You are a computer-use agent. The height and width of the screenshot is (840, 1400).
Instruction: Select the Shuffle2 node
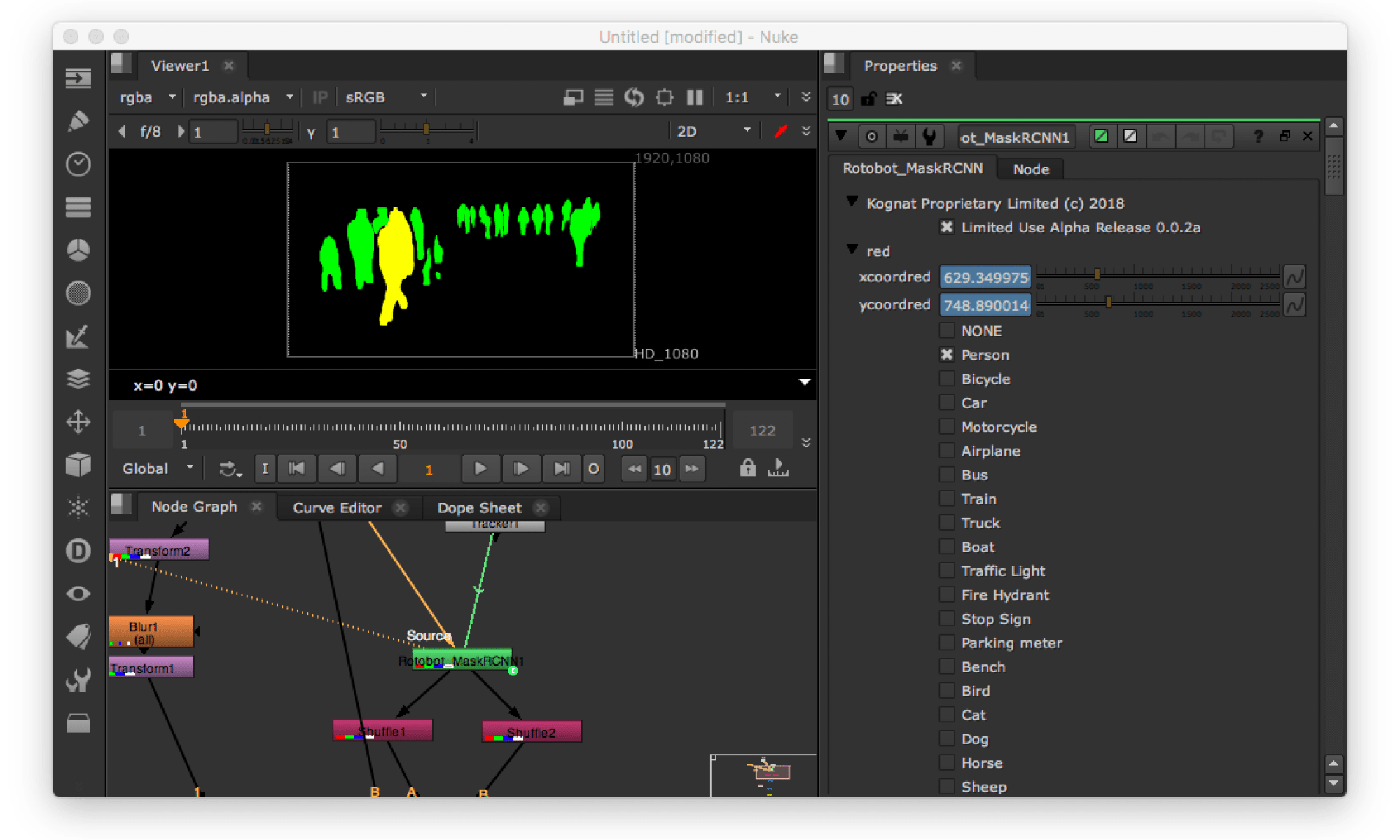click(x=532, y=731)
